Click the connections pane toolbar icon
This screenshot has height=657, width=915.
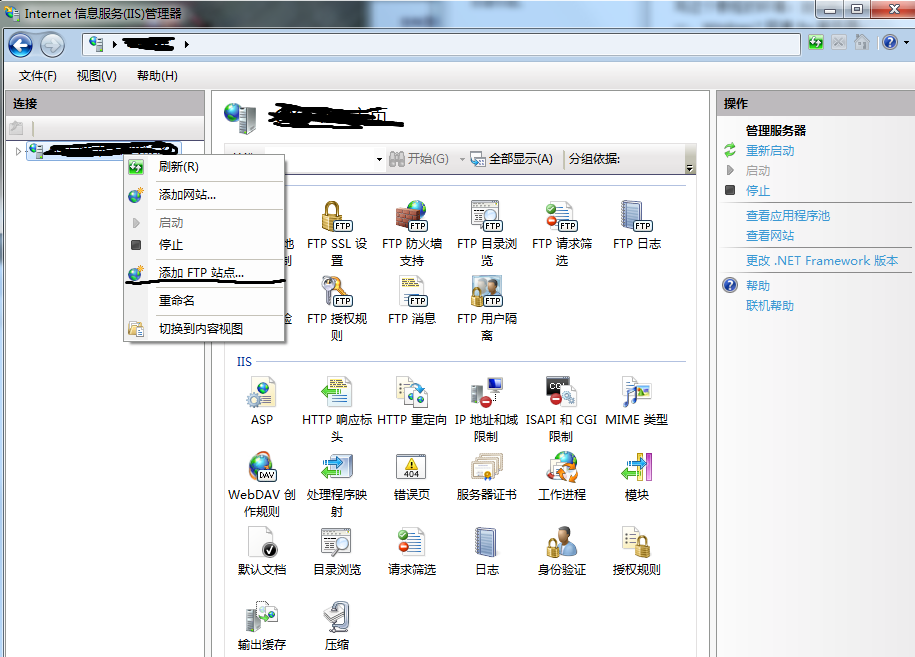coord(16,128)
